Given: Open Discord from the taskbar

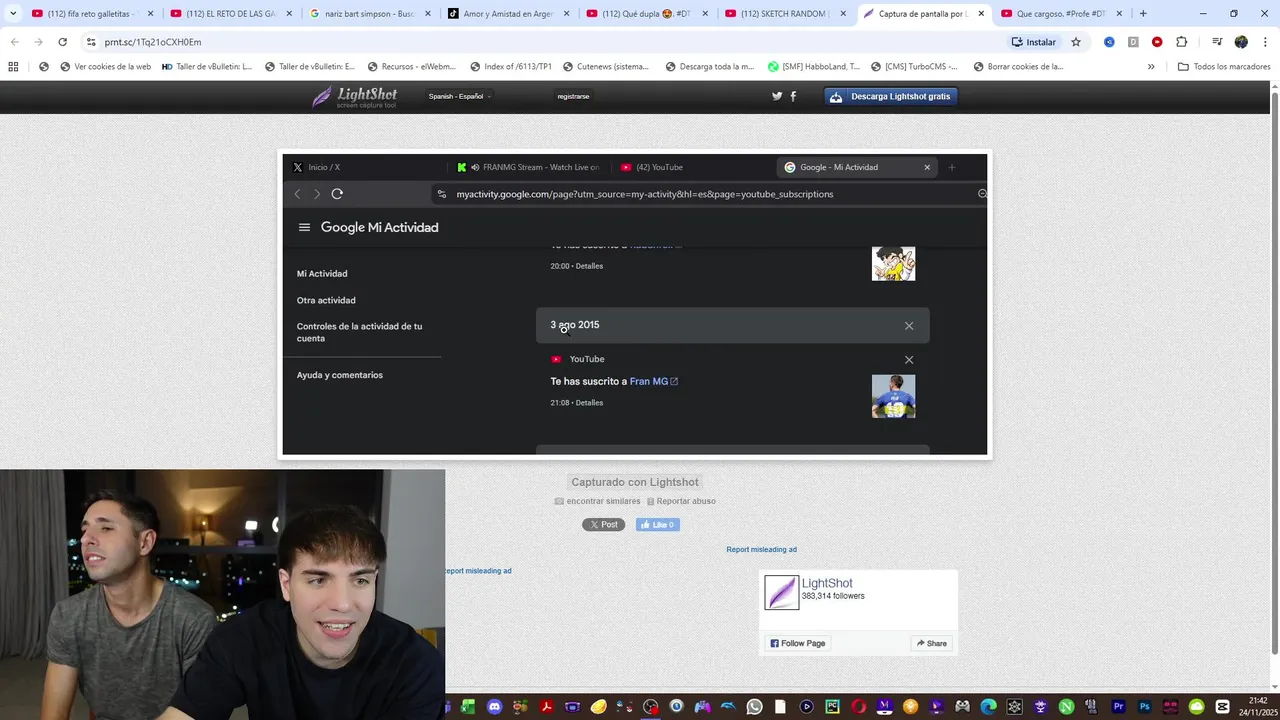Looking at the screenshot, I should pos(494,707).
